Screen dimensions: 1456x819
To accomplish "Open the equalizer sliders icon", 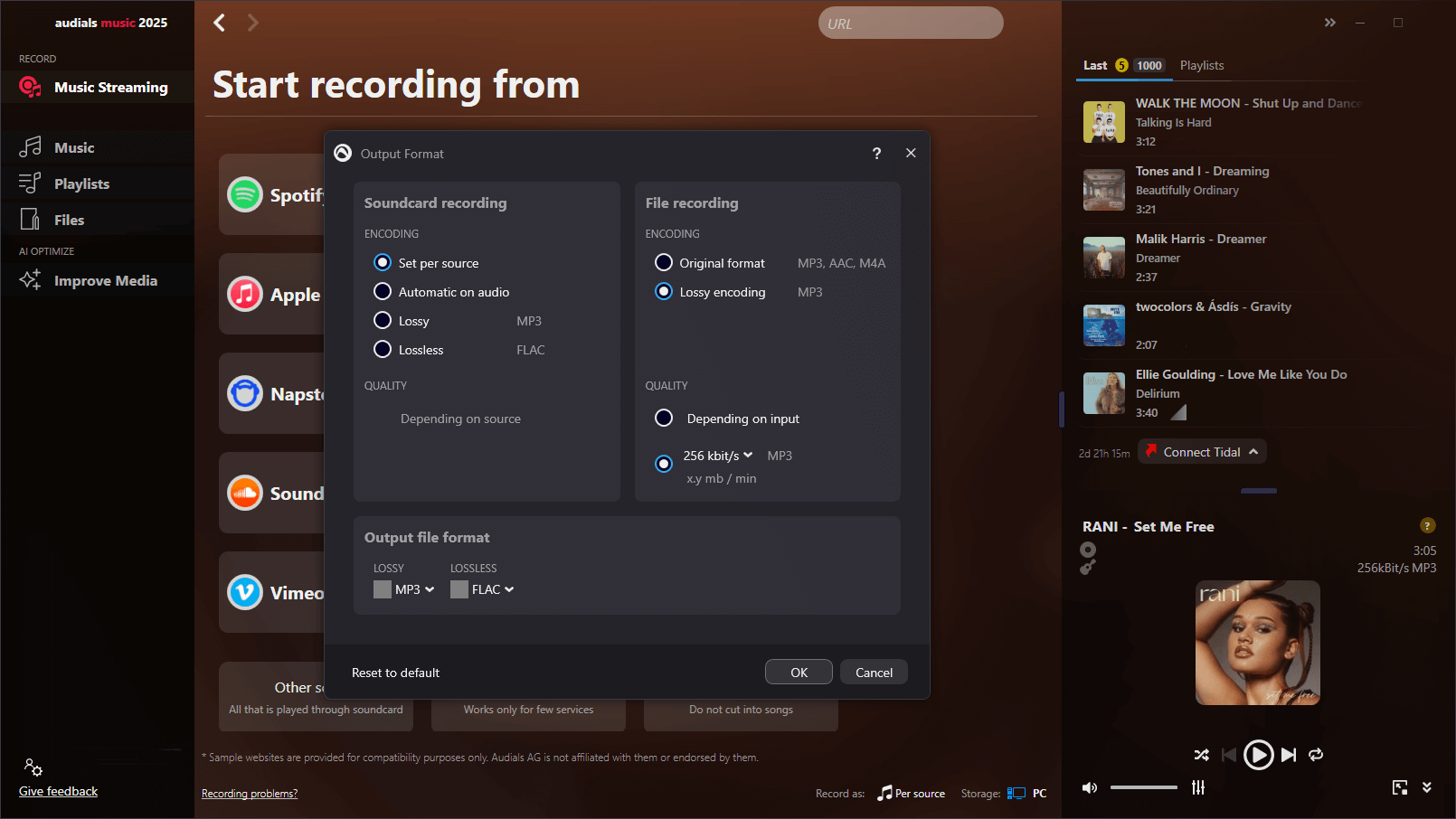I will [x=1198, y=787].
